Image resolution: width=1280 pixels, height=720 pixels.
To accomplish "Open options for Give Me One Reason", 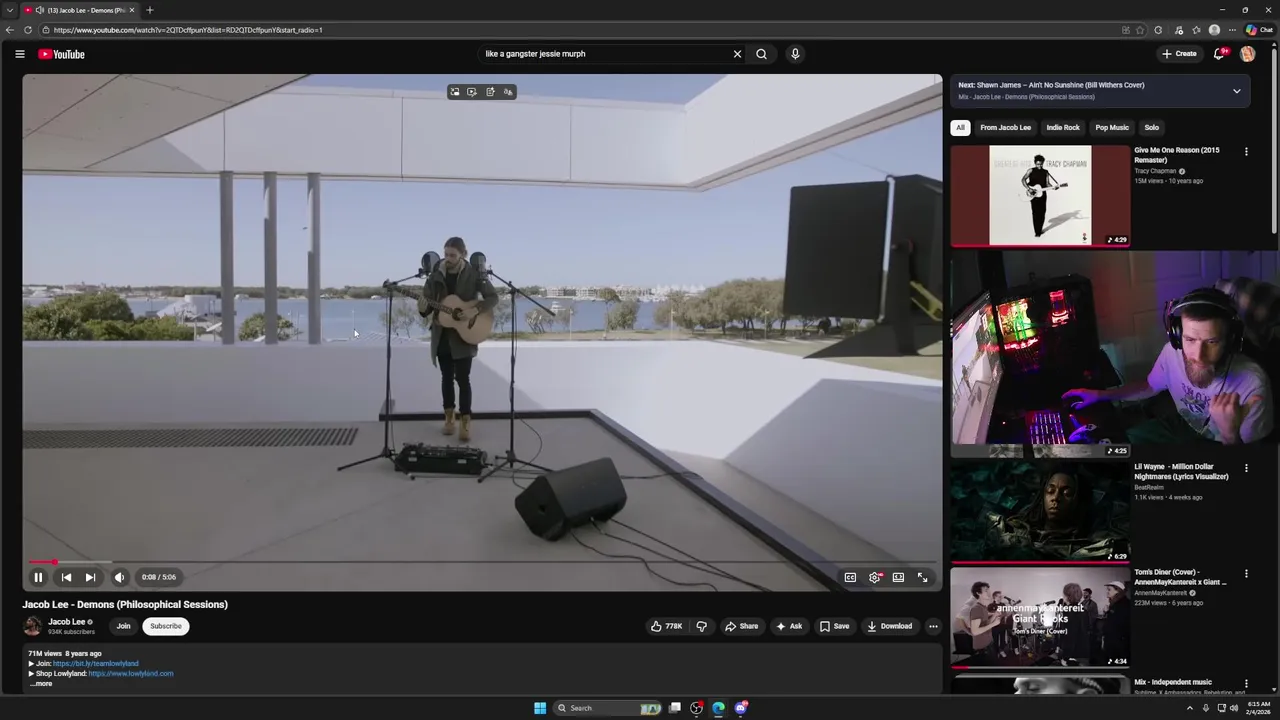I will point(1246,152).
